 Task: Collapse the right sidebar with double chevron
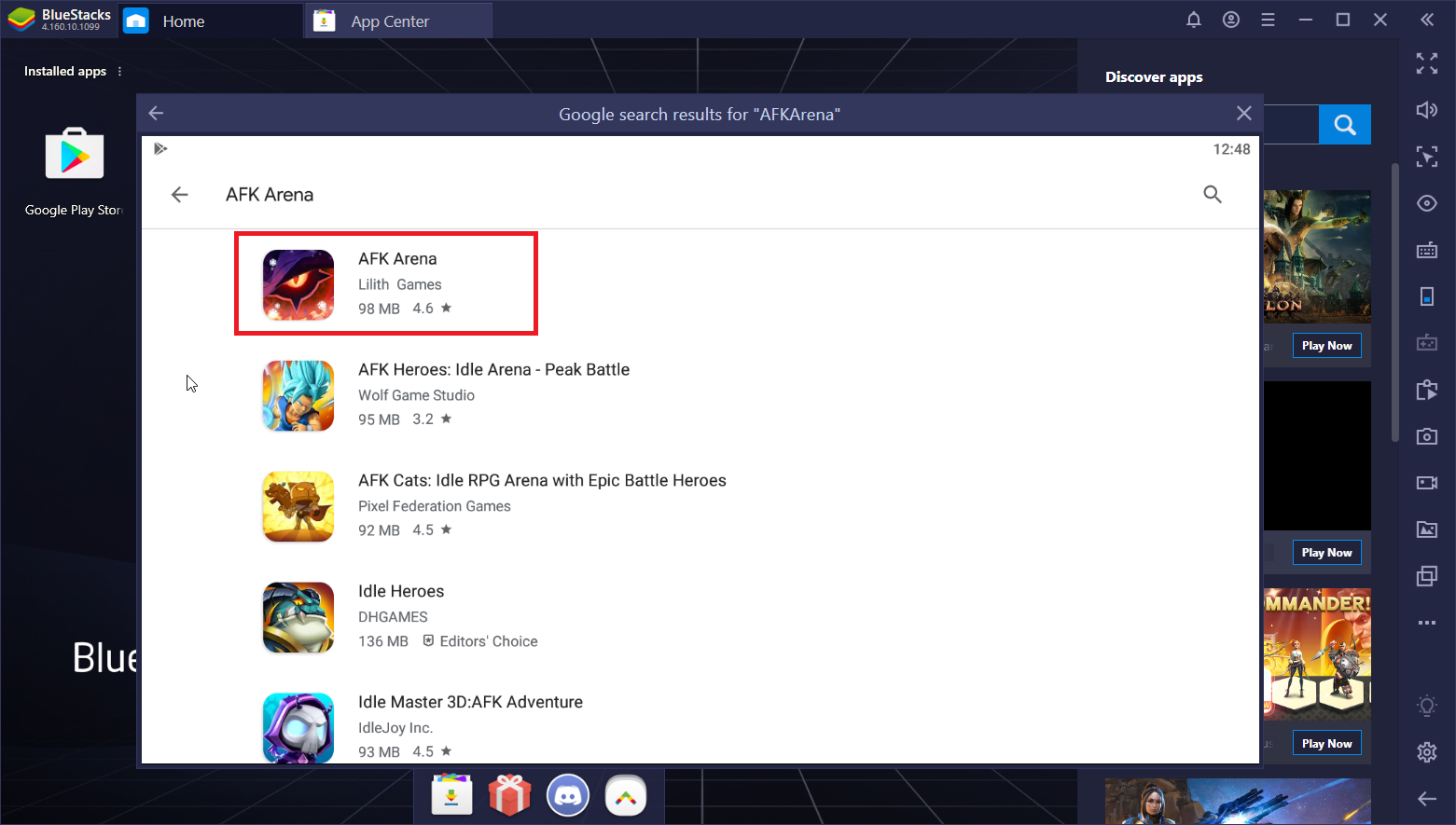(1427, 20)
